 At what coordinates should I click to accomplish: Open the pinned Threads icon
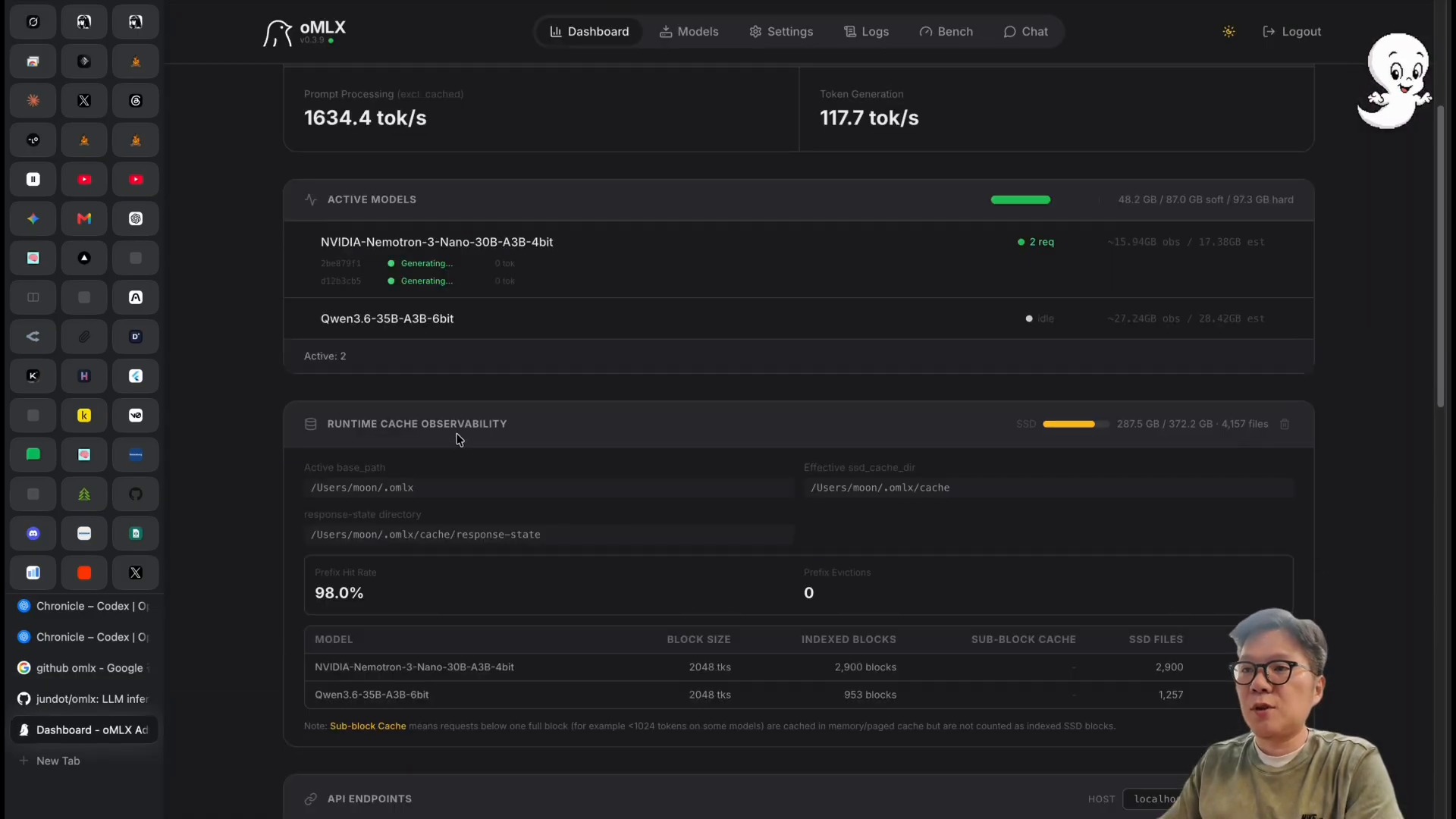coord(136,101)
